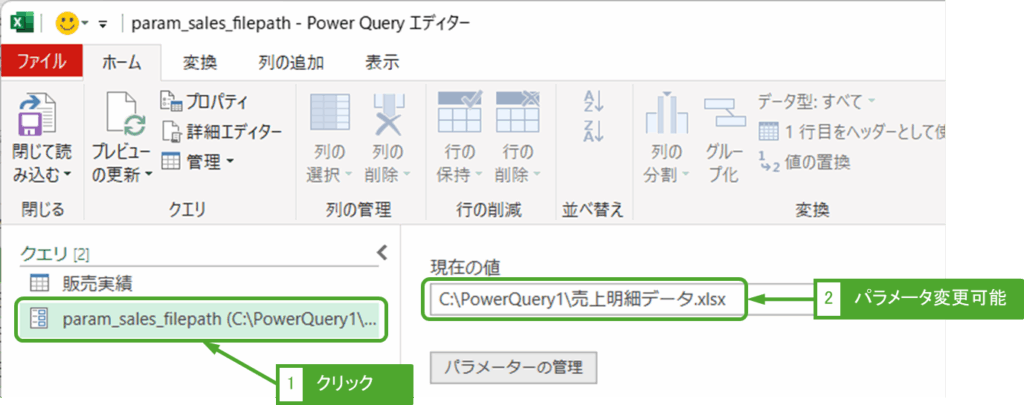
Task: Open the データ型: すべて dropdown
Action: (x=817, y=101)
